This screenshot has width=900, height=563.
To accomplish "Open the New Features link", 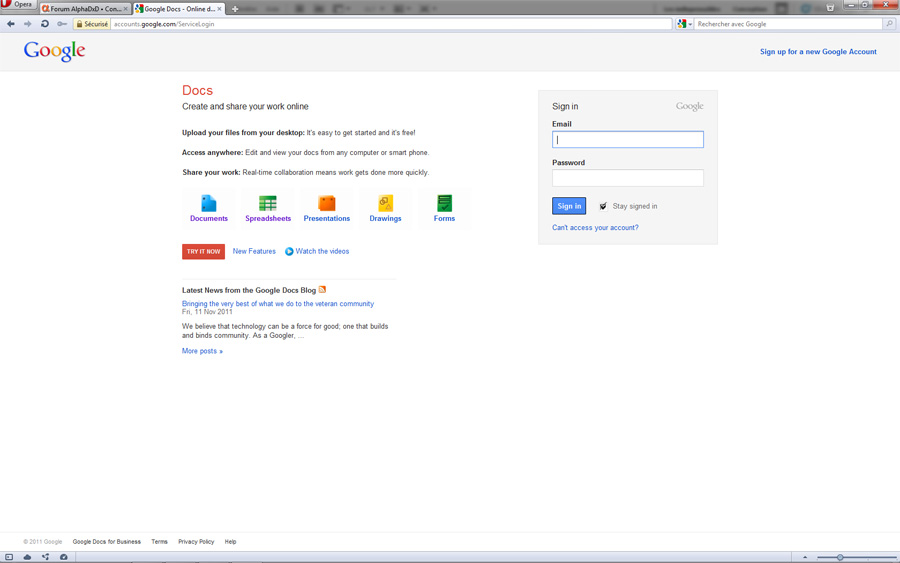I will 254,251.
